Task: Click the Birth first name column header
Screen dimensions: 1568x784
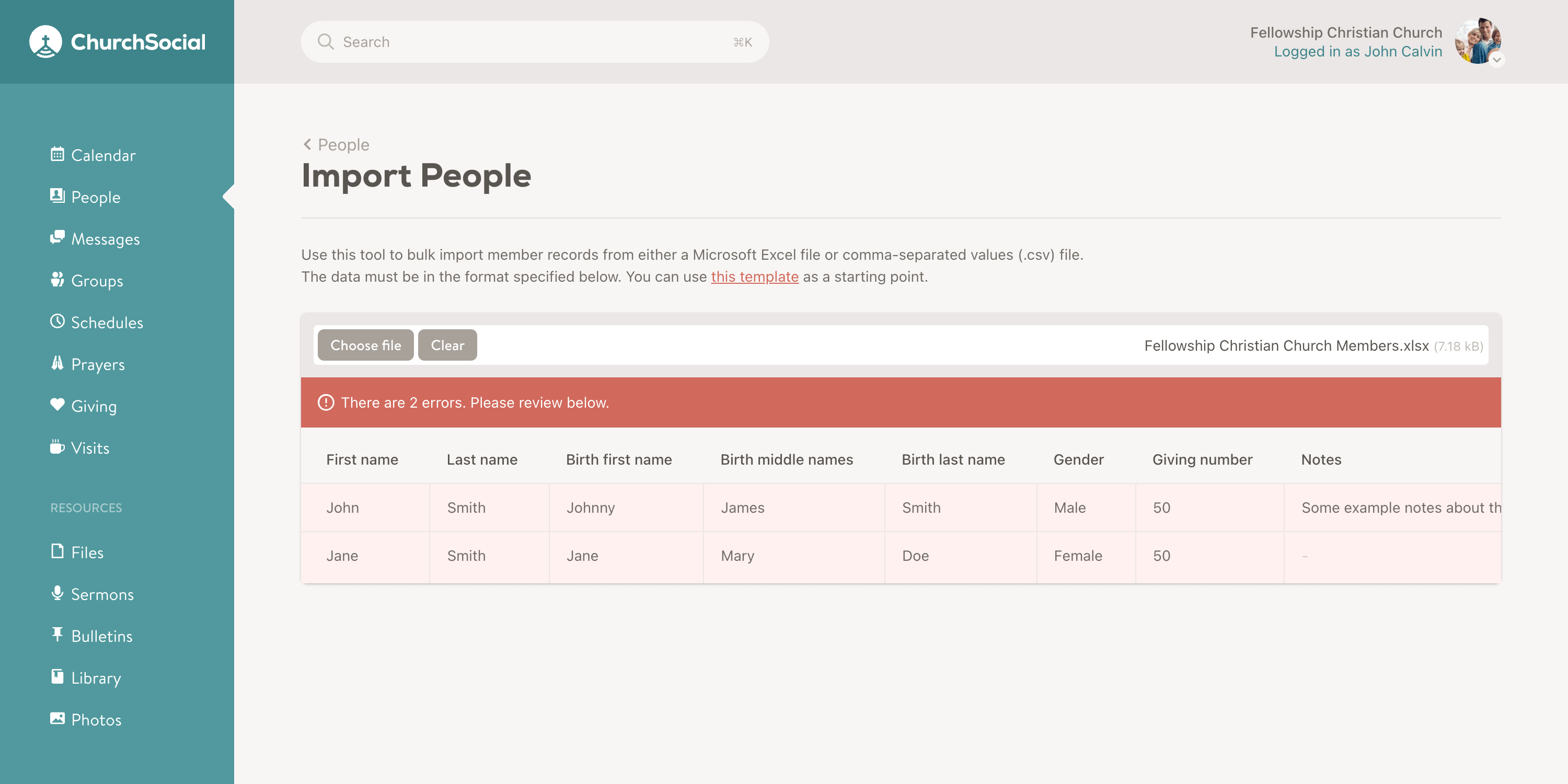Action: [x=619, y=459]
